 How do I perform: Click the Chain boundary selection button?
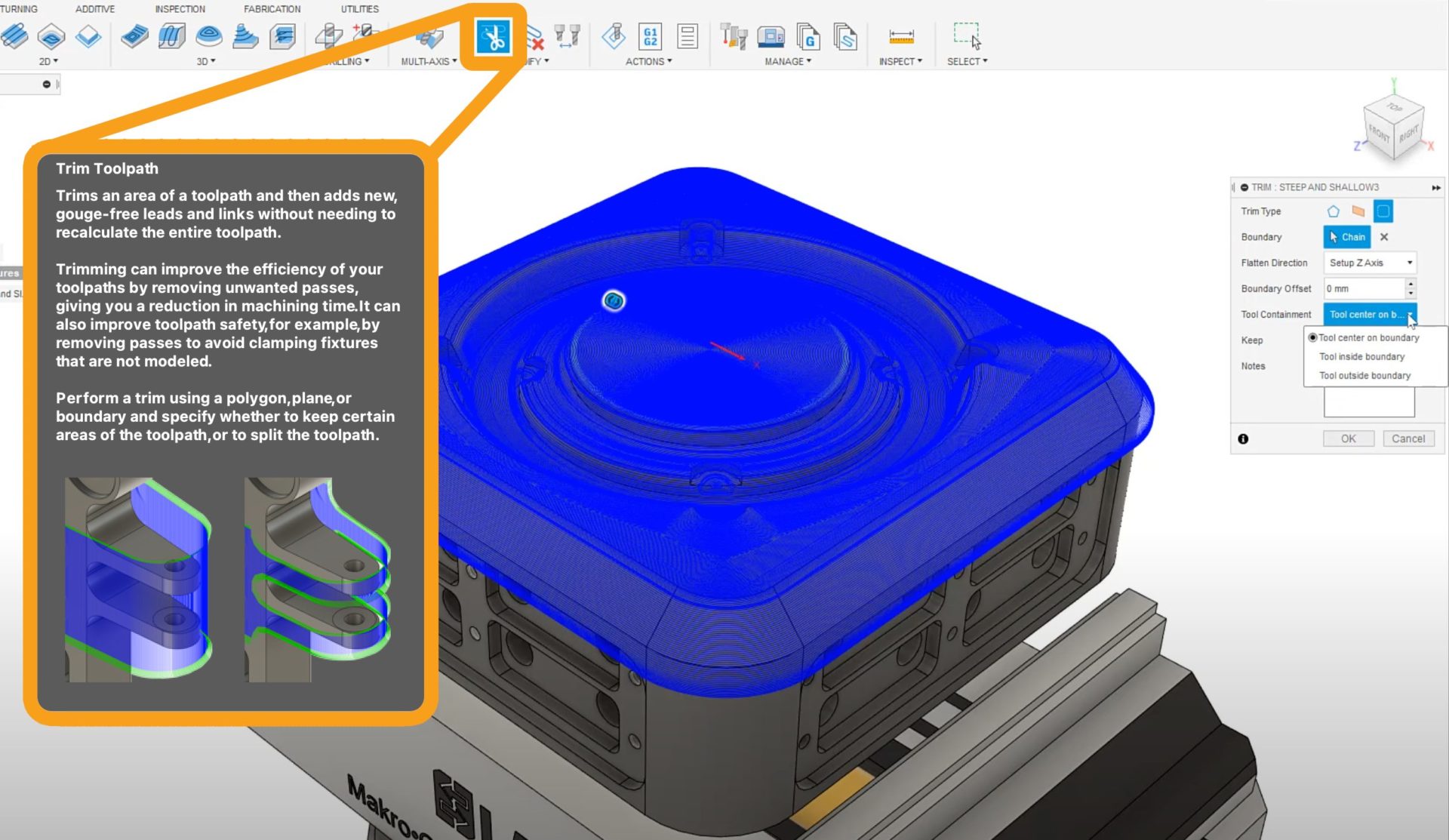click(1347, 237)
